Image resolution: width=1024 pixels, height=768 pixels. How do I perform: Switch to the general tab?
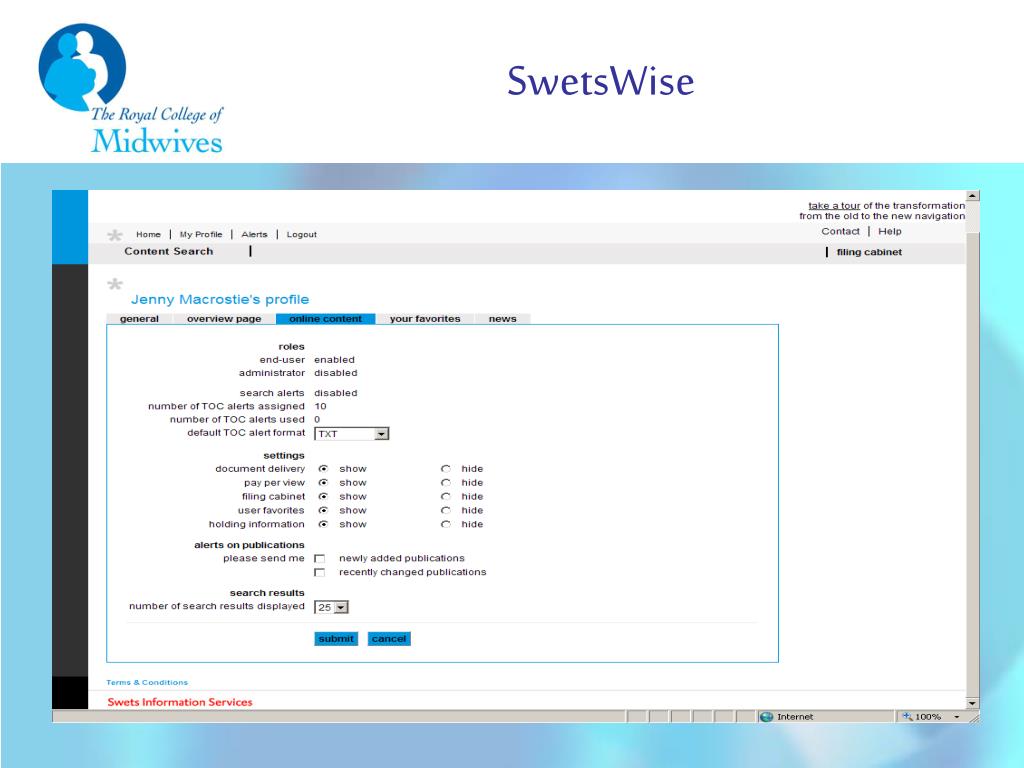(139, 319)
